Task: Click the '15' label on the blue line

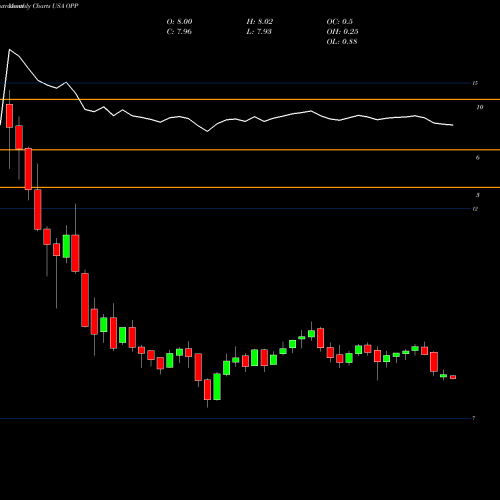Action: click(475, 83)
